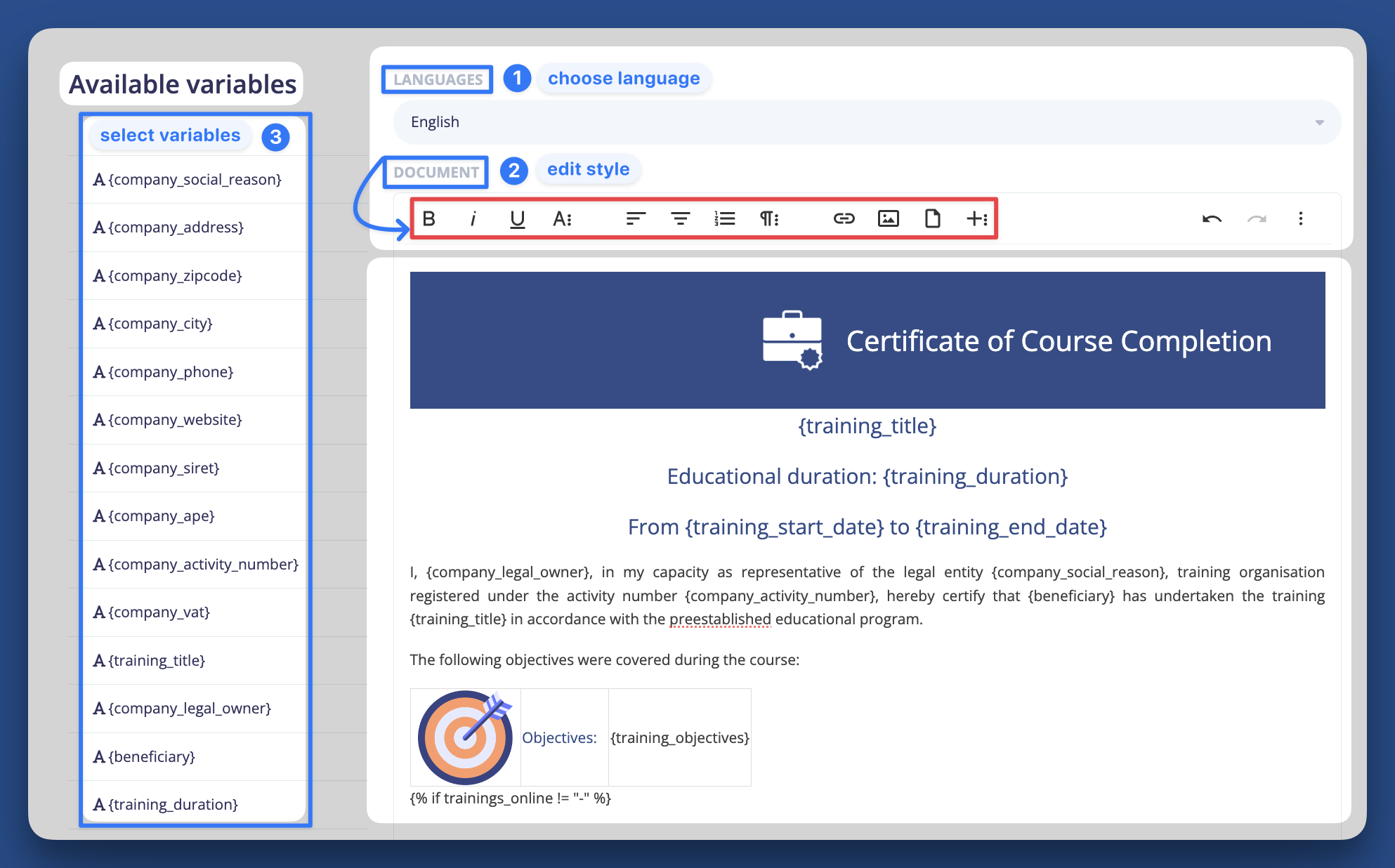Redo the last change
The height and width of the screenshot is (868, 1395).
[1257, 218]
